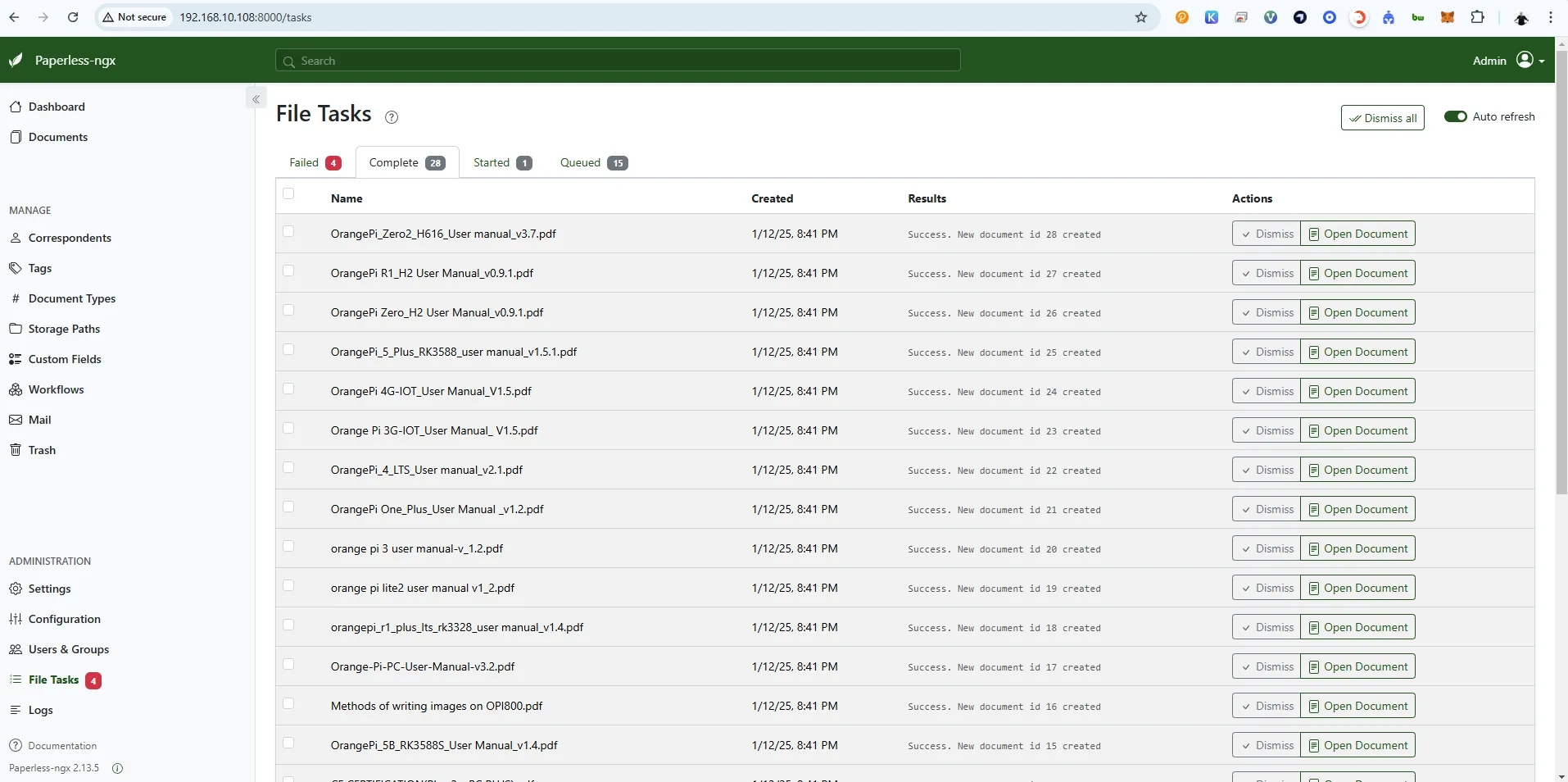Screen dimensions: 1568x782
Task: Check the OrangePi 4G-IOT manual row checkbox
Action: [288, 389]
